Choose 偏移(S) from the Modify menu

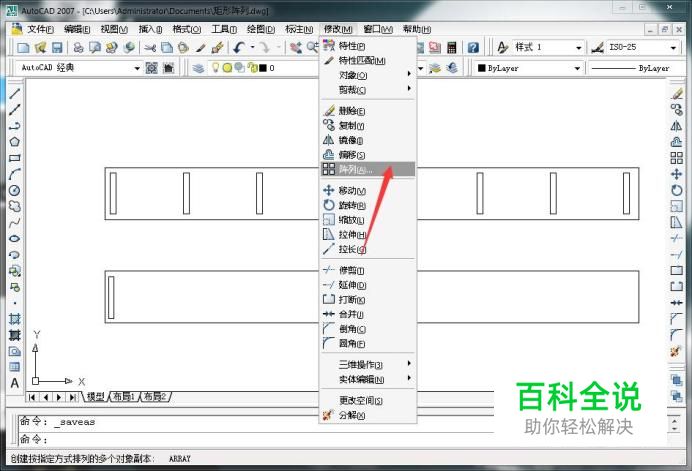tap(368, 155)
